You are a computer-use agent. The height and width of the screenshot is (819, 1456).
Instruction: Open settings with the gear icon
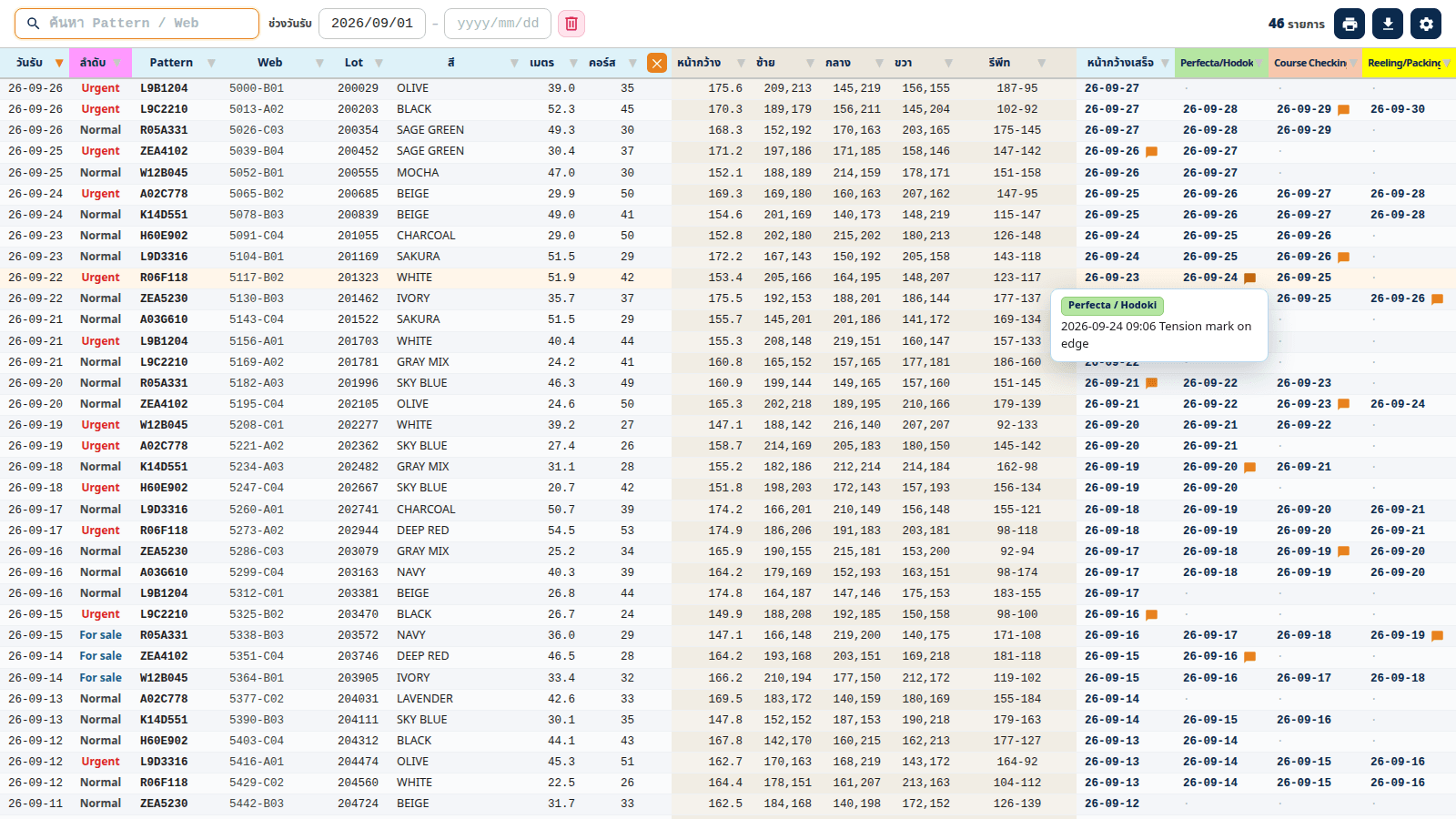1426,24
